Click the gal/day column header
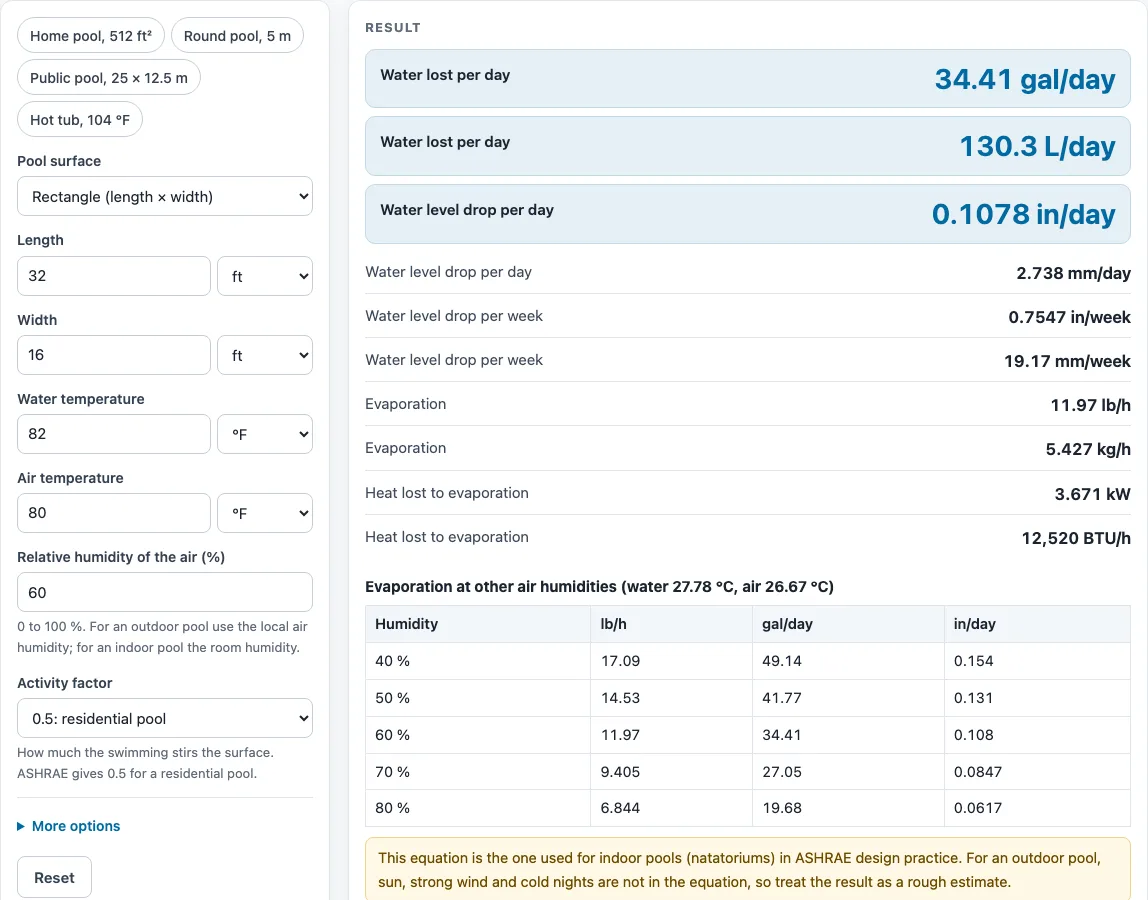The image size is (1148, 900). tap(849, 624)
